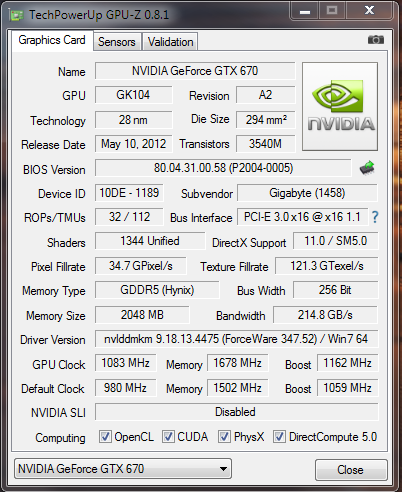Click the GPU Clock Memory field 1678 MHz
The height and width of the screenshot is (492, 402).
click(x=238, y=363)
